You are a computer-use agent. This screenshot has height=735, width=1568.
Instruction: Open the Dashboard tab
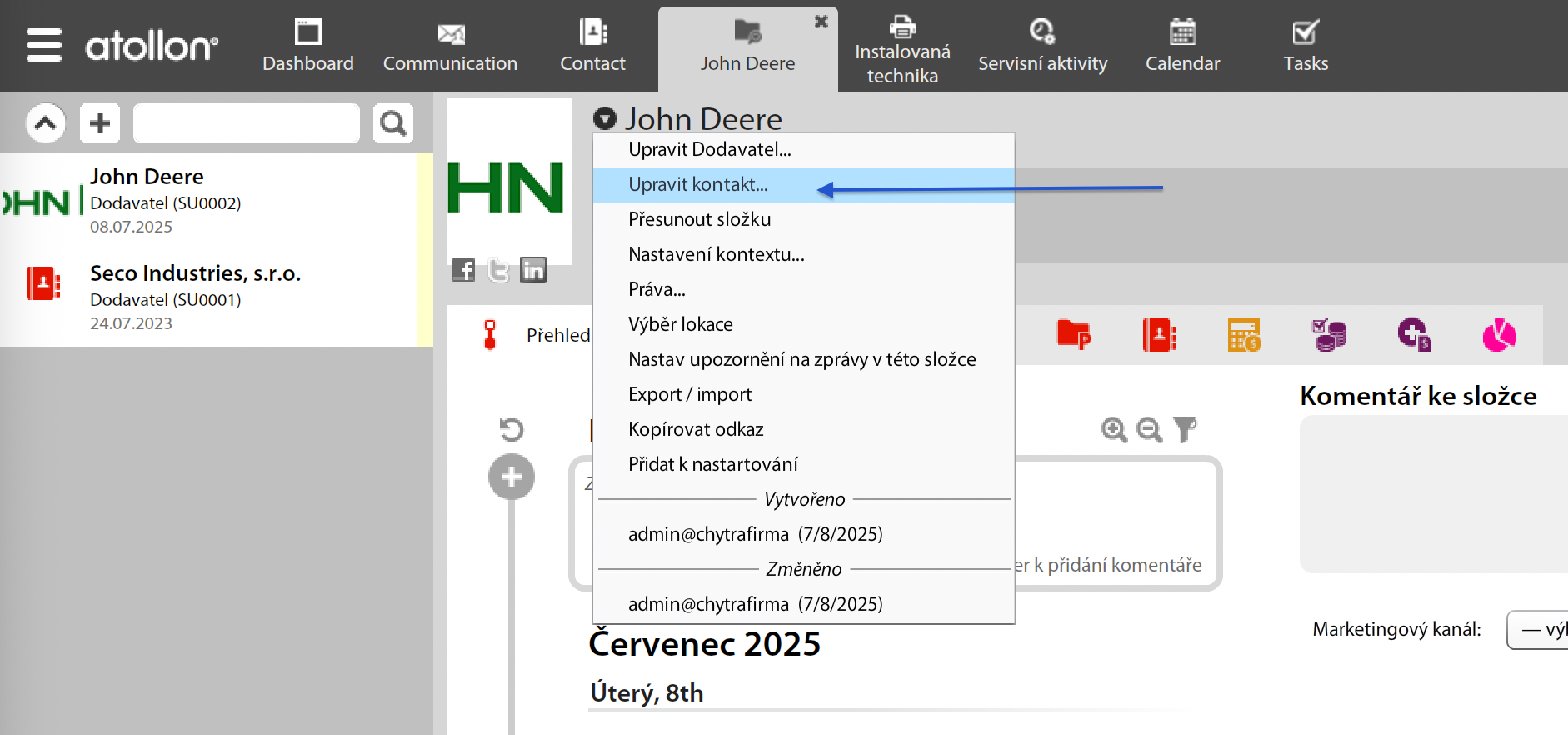tap(308, 46)
